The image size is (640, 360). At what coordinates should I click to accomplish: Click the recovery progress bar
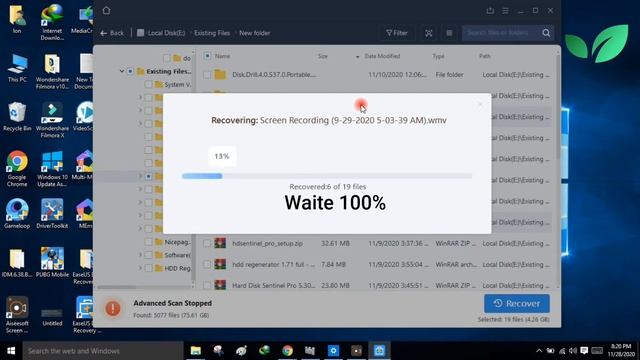pos(327,176)
